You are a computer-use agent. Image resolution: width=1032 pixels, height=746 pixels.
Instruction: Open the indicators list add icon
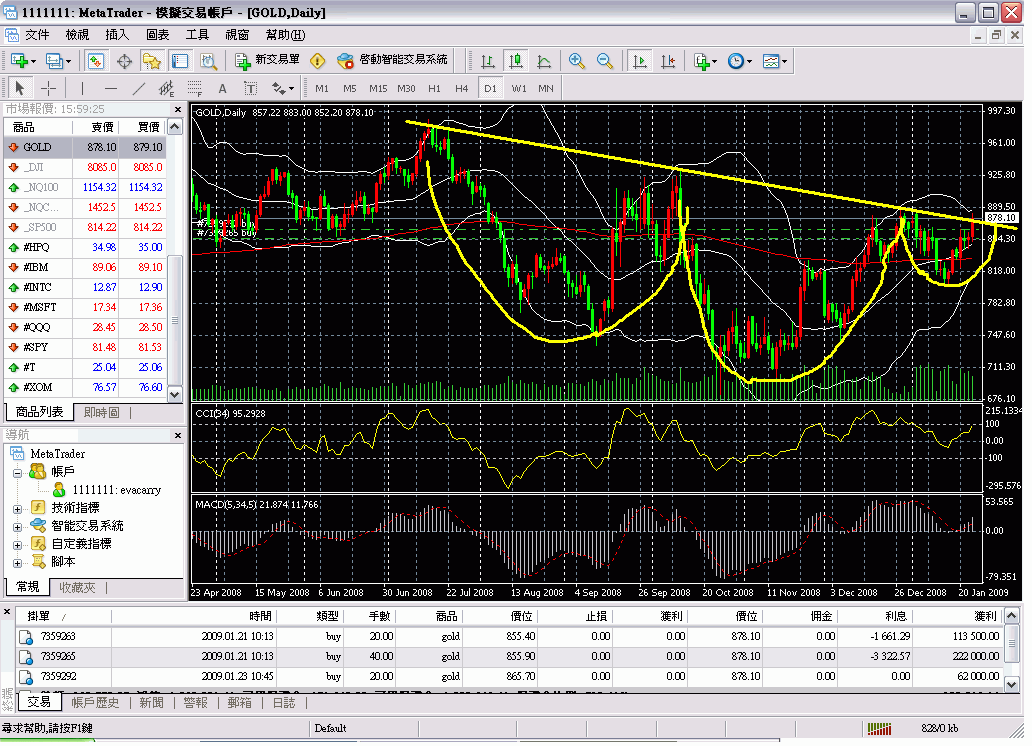(705, 61)
